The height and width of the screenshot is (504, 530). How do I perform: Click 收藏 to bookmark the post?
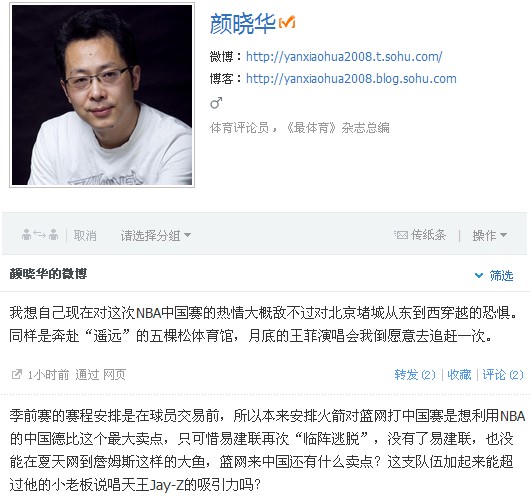pos(459,375)
